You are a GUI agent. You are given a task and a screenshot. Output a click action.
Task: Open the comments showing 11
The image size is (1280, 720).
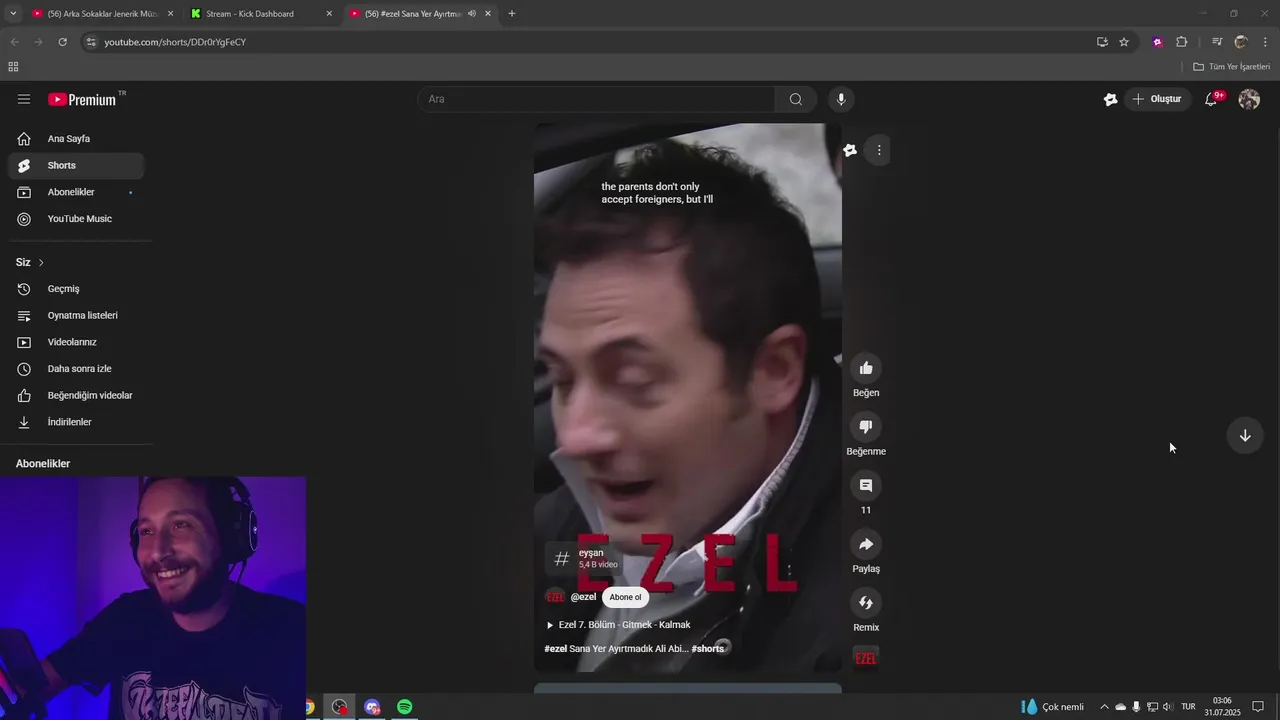pyautogui.click(x=866, y=485)
